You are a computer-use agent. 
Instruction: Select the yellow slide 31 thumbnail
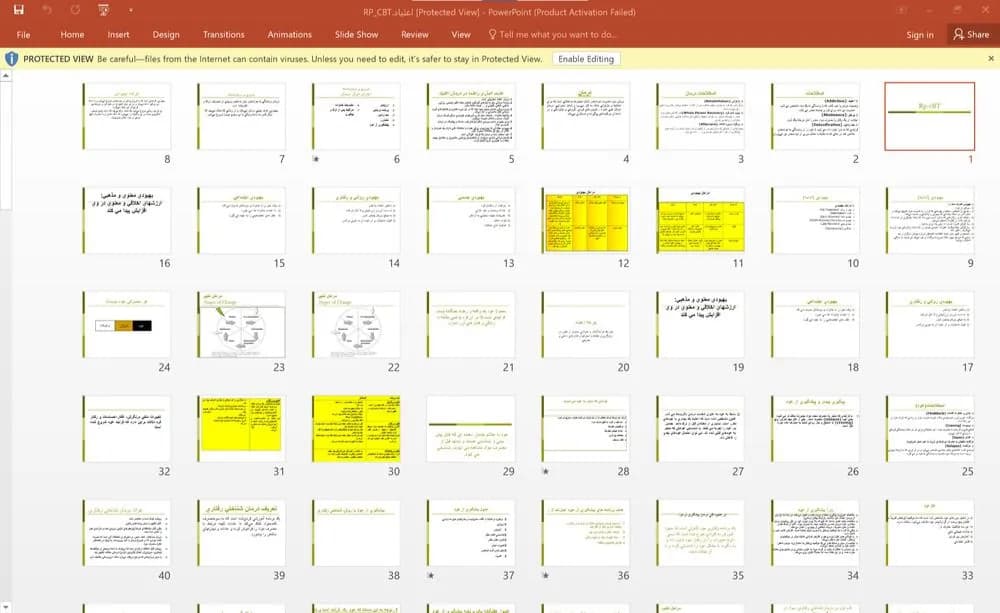(241, 428)
